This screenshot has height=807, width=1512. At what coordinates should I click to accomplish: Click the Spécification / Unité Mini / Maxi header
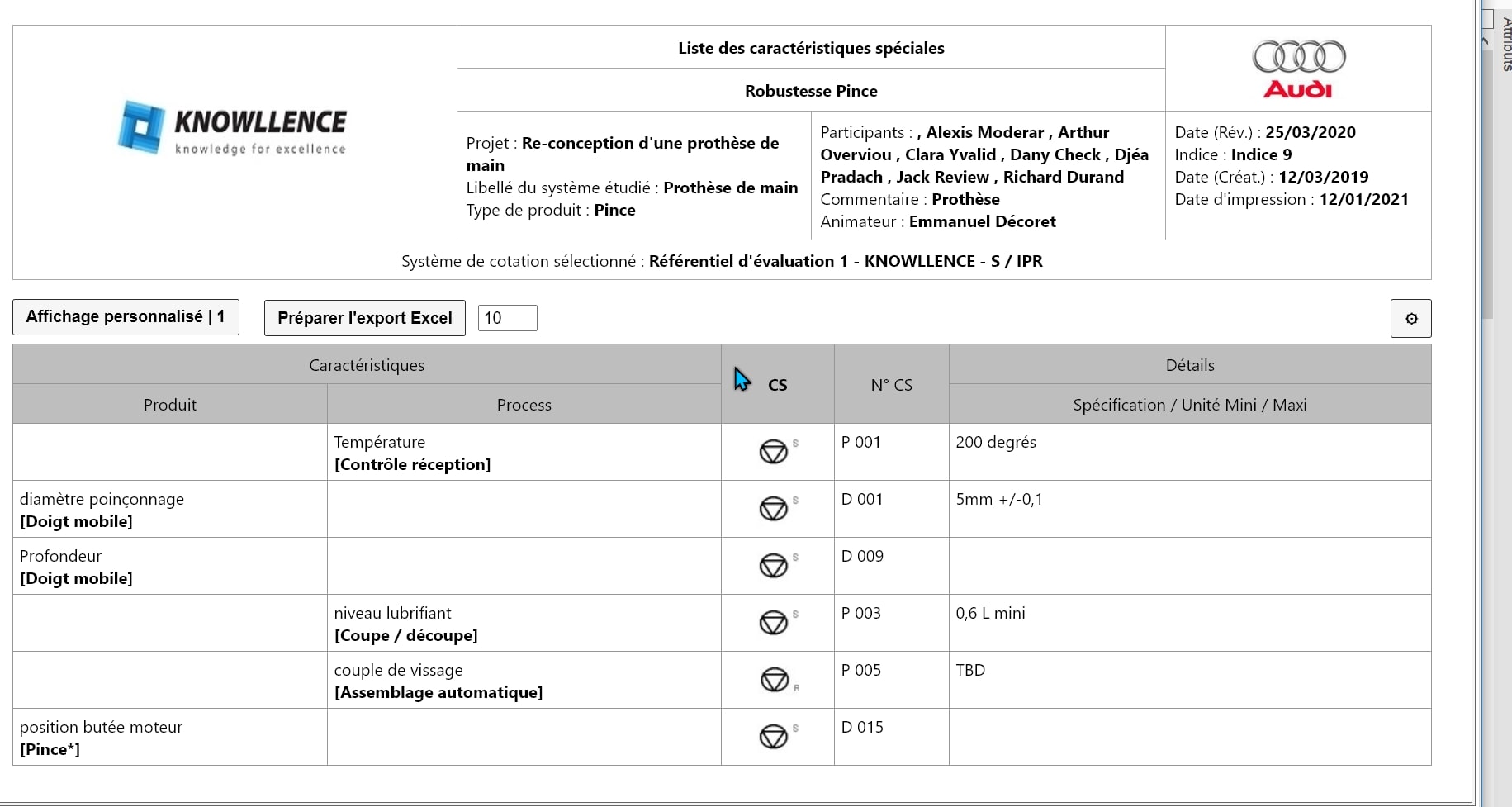tap(1190, 405)
